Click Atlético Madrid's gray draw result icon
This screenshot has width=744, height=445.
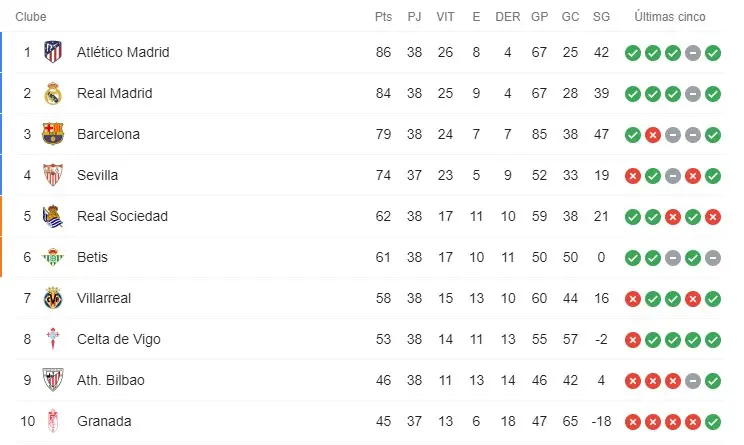pyautogui.click(x=693, y=52)
